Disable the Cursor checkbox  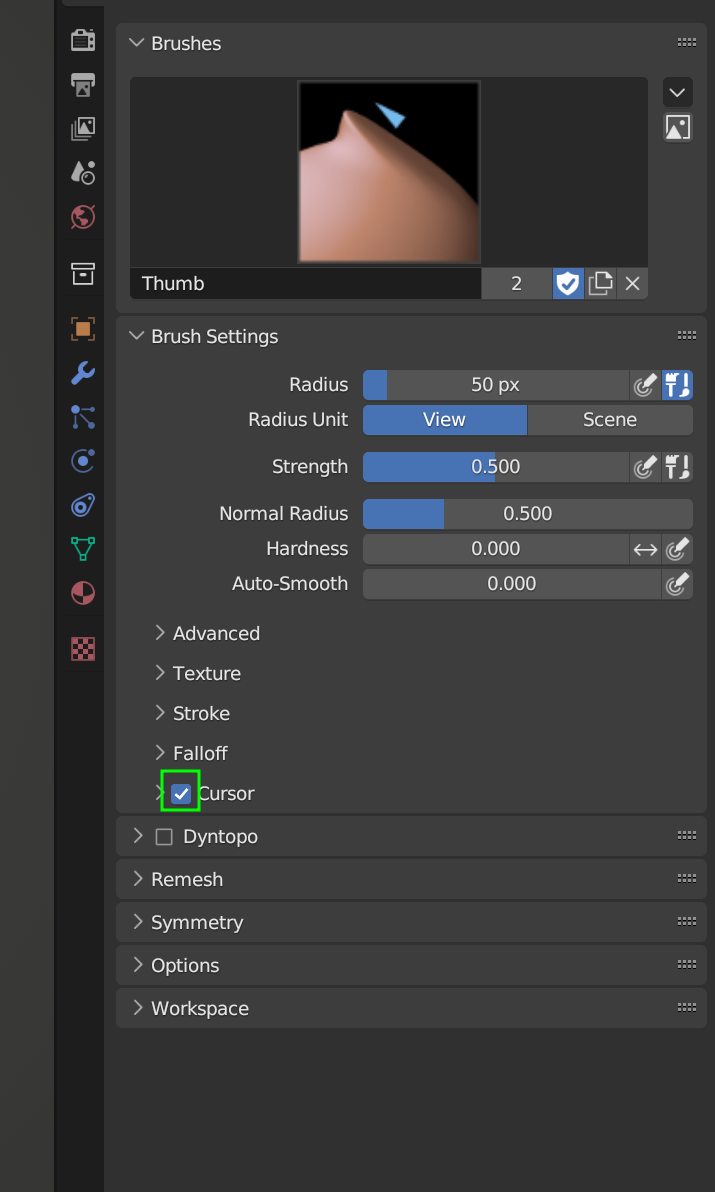click(181, 793)
